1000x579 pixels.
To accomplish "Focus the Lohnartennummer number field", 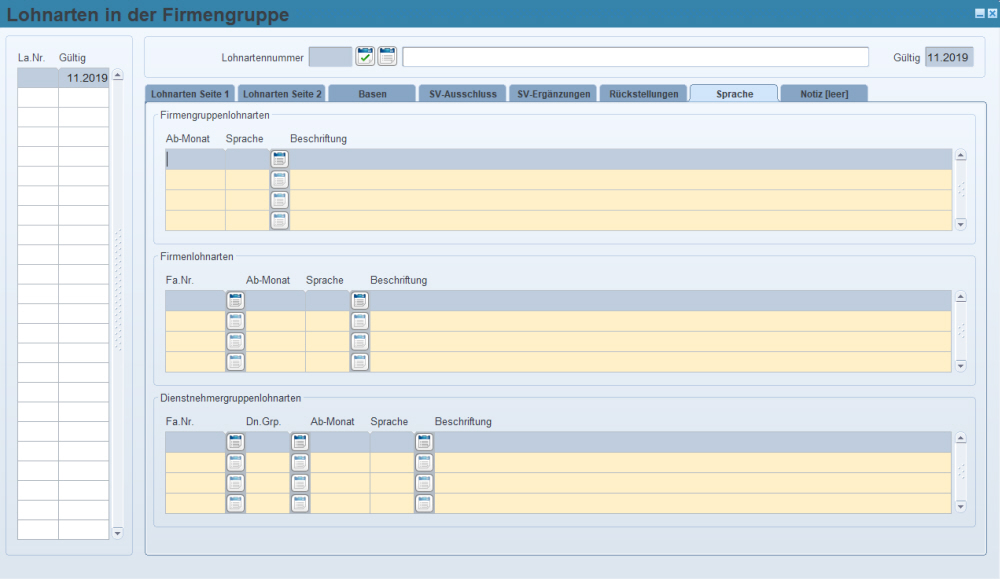I will [330, 57].
